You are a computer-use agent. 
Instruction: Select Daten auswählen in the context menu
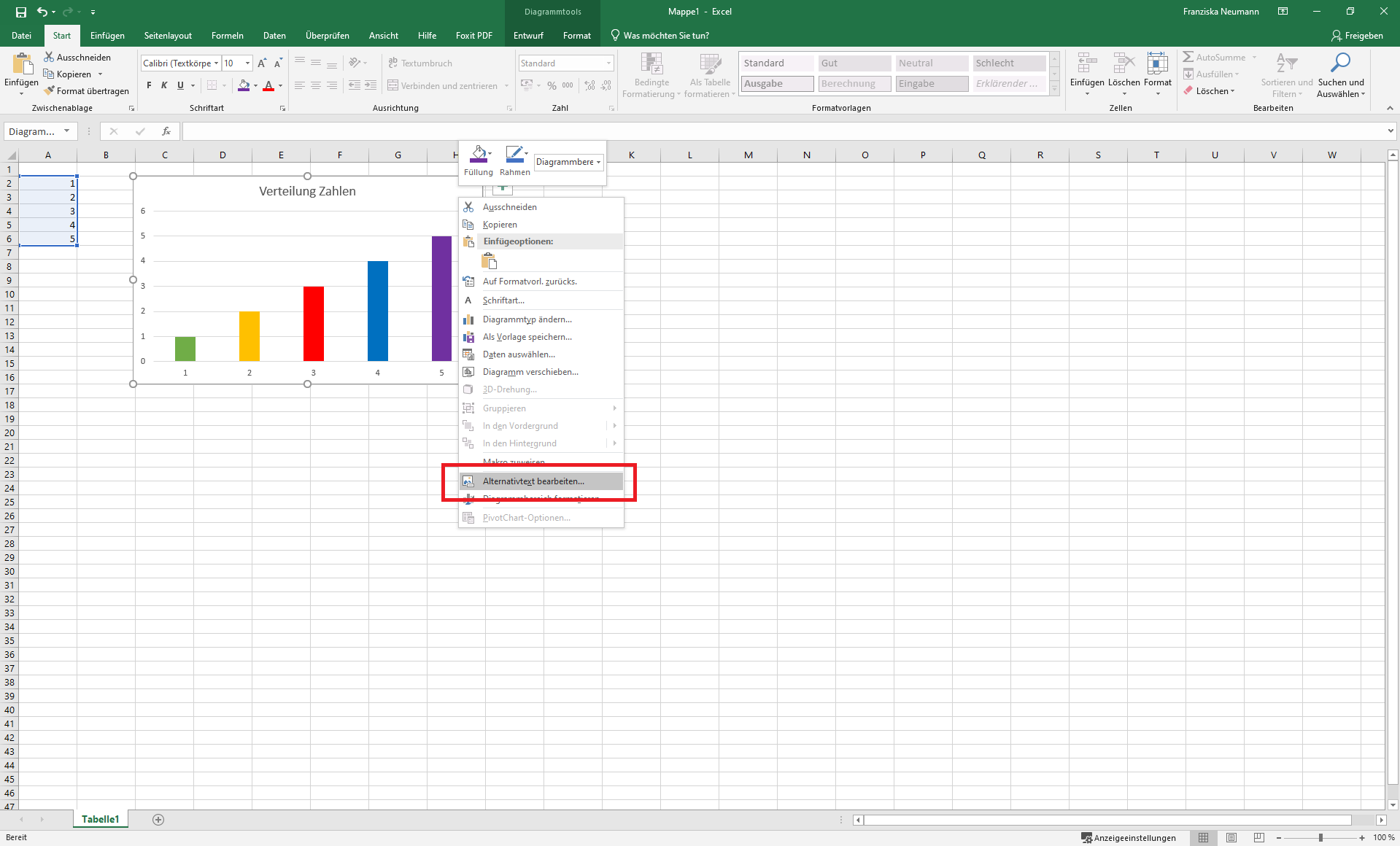point(518,354)
